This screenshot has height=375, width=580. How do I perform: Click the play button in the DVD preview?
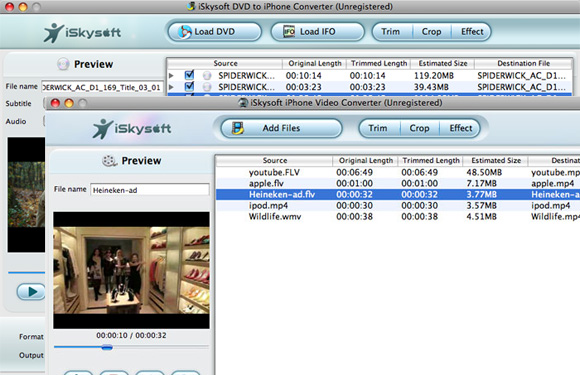pyautogui.click(x=31, y=292)
